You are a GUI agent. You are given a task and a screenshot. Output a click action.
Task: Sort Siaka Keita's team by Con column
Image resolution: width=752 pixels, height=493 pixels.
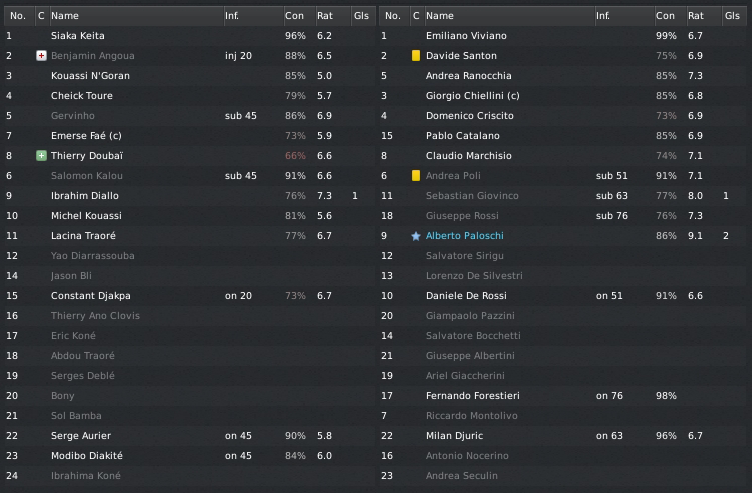click(294, 16)
